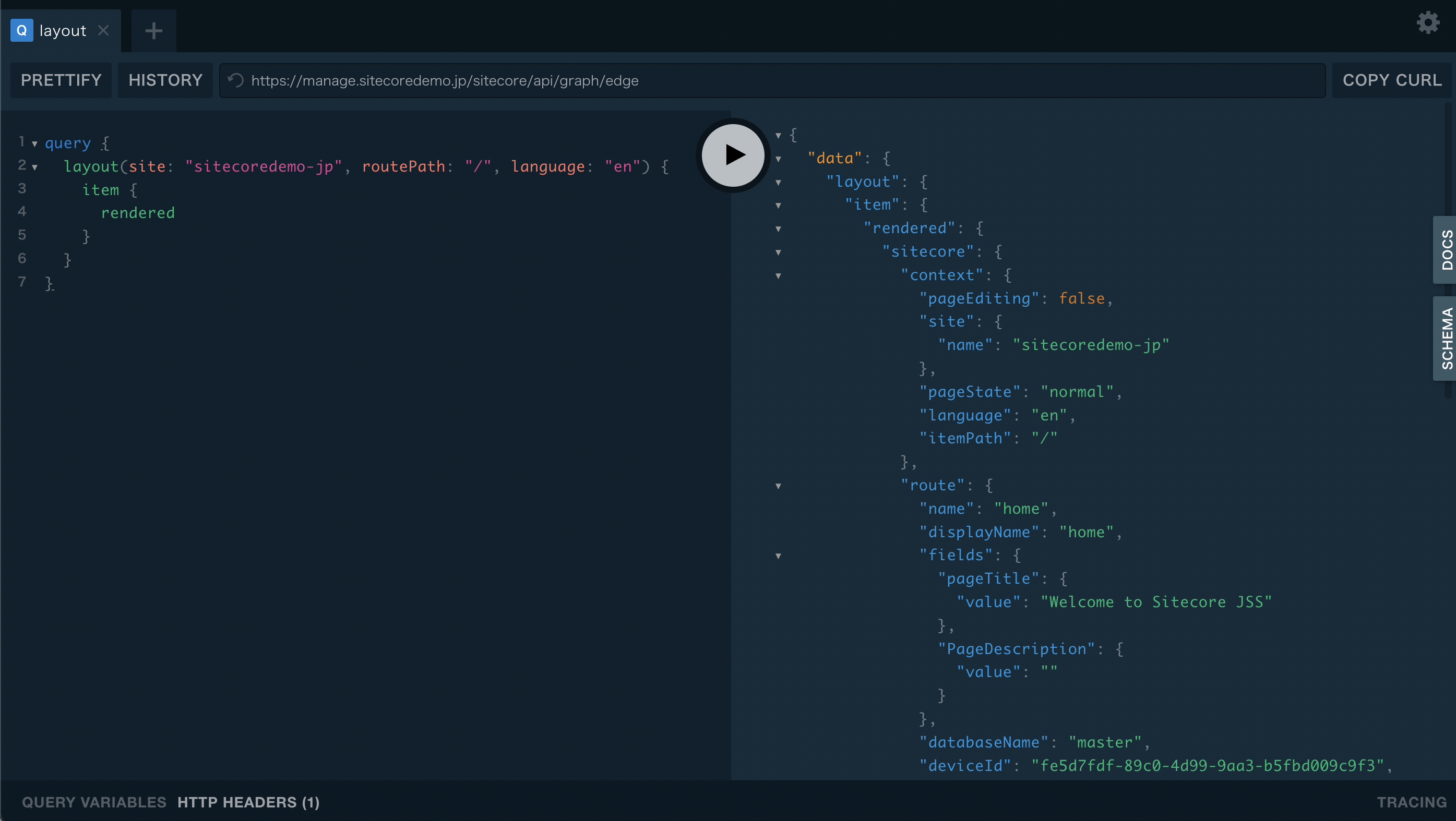The image size is (1456, 821).
Task: Focus the GraphQL endpoint URL field
Action: coord(772,80)
